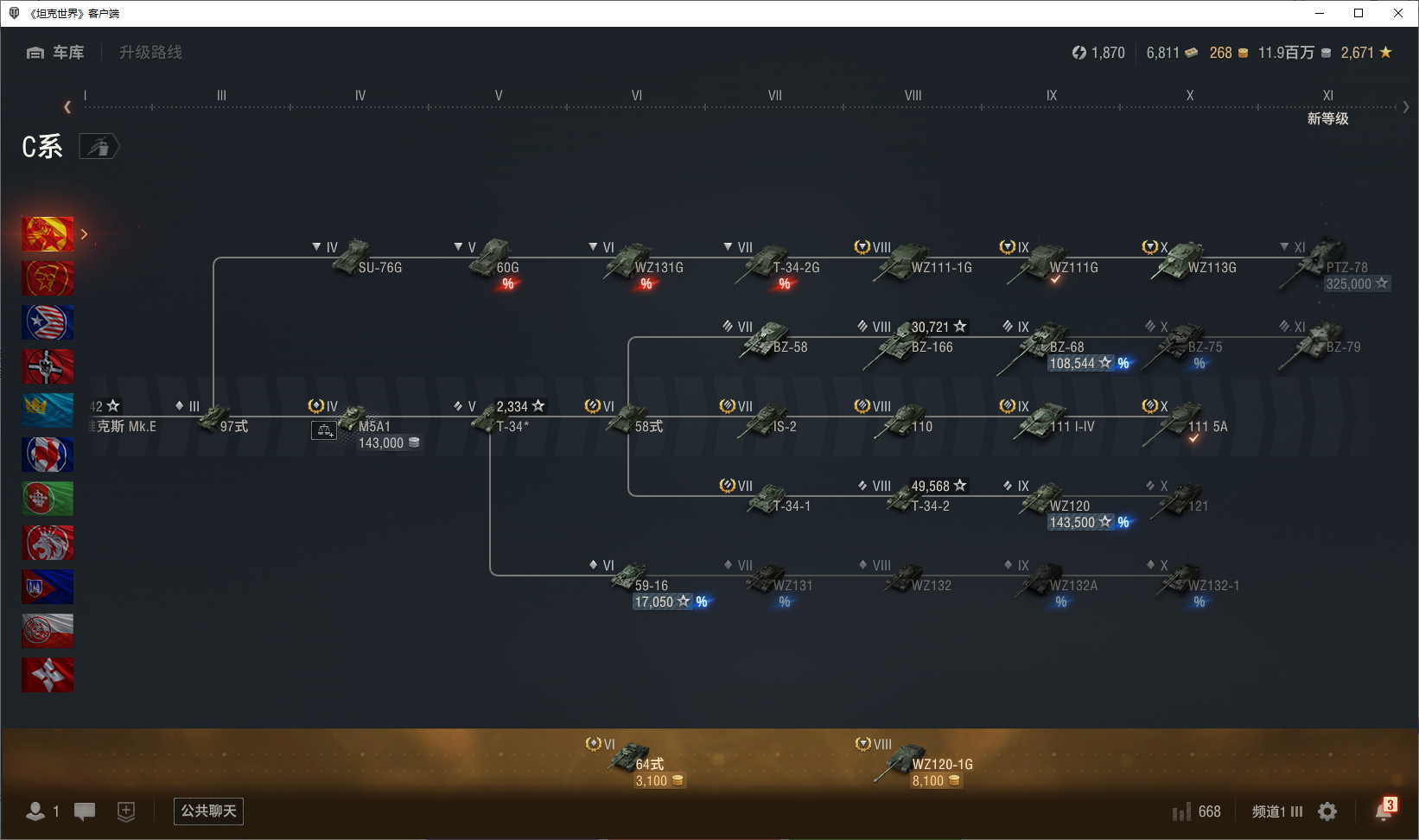Viewport: 1419px width, 840px height.
Task: Open the vehicle comparison icon near M5A1
Action: point(324,430)
